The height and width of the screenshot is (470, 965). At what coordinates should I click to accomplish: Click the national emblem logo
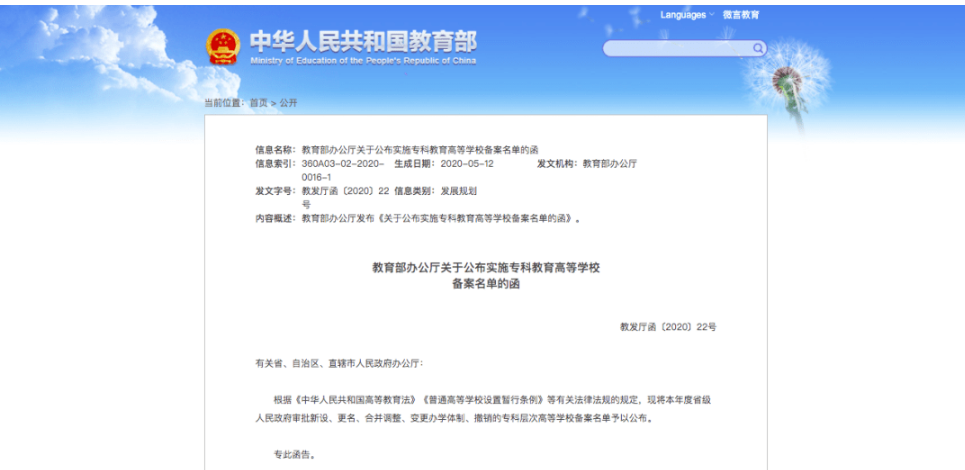coord(223,46)
